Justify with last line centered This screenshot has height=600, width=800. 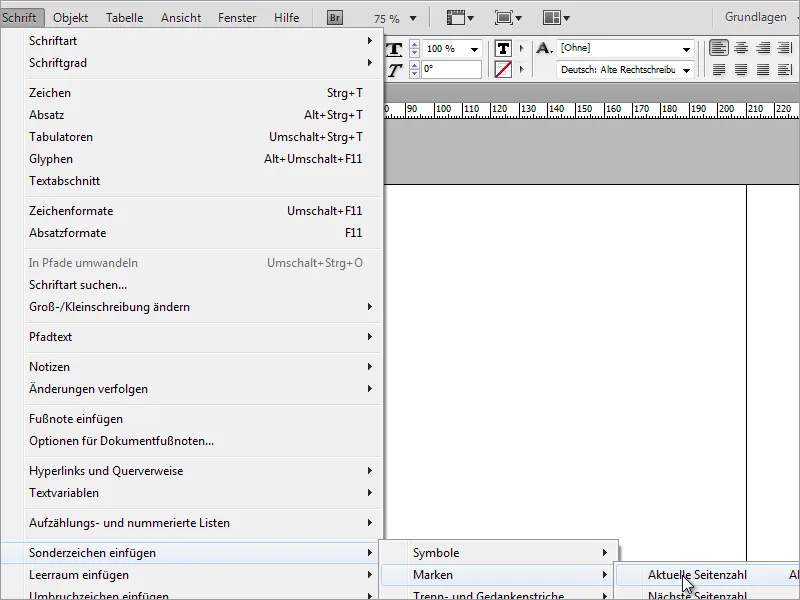point(741,69)
